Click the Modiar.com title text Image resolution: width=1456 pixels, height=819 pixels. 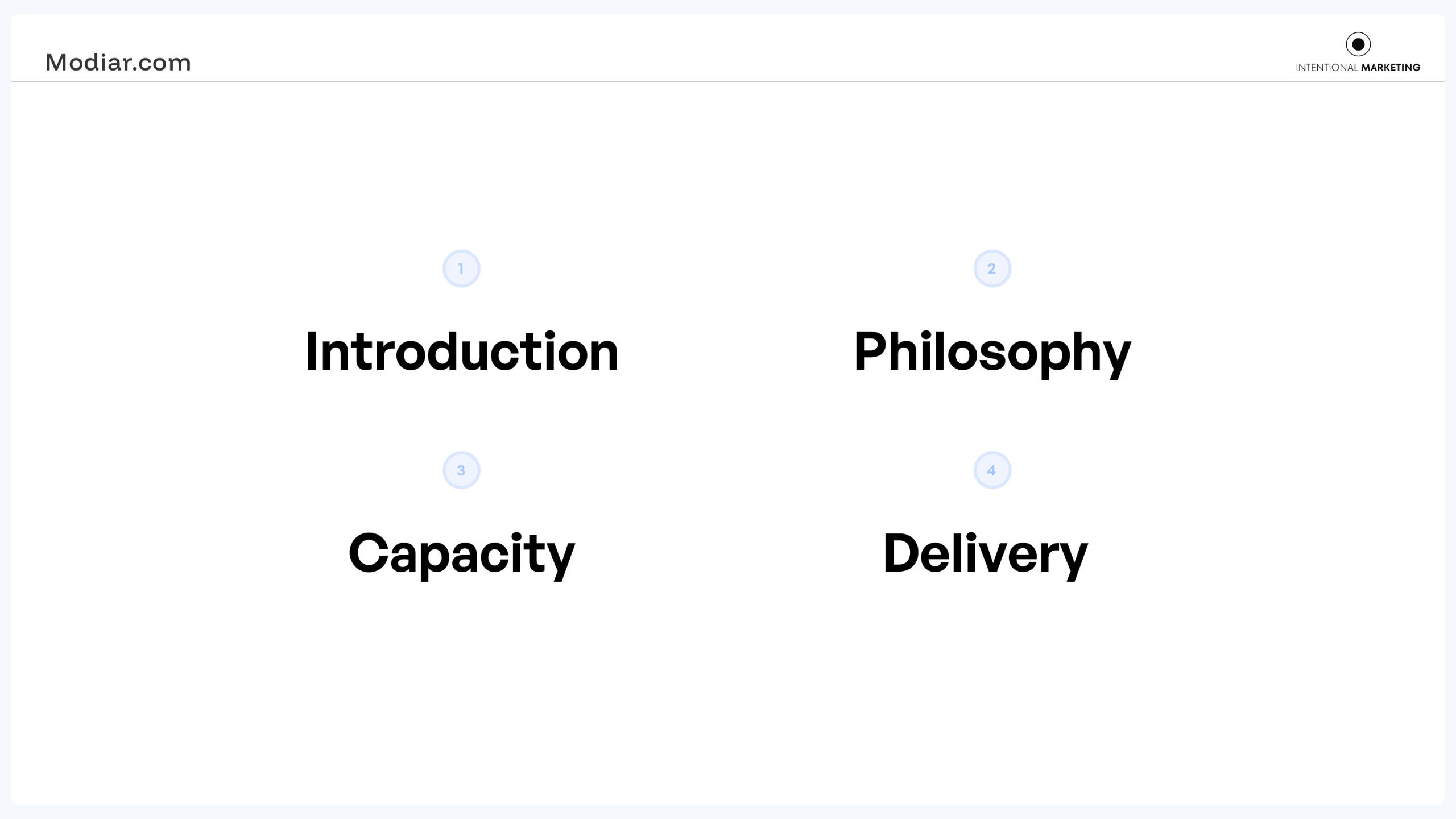click(x=118, y=63)
